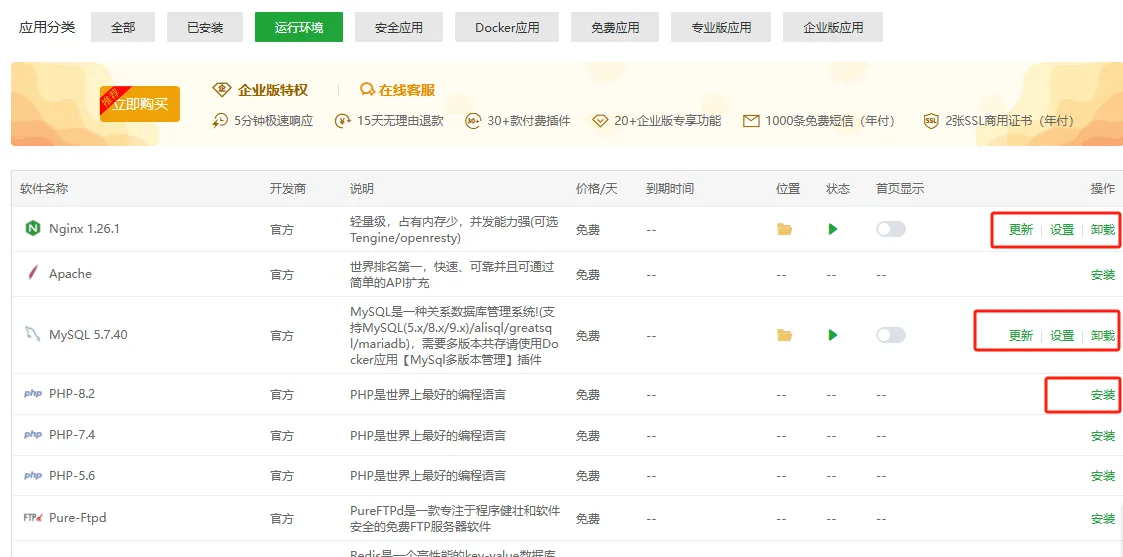Click the 状态 column header
Viewport: 1123px width, 557px height.
pos(838,189)
